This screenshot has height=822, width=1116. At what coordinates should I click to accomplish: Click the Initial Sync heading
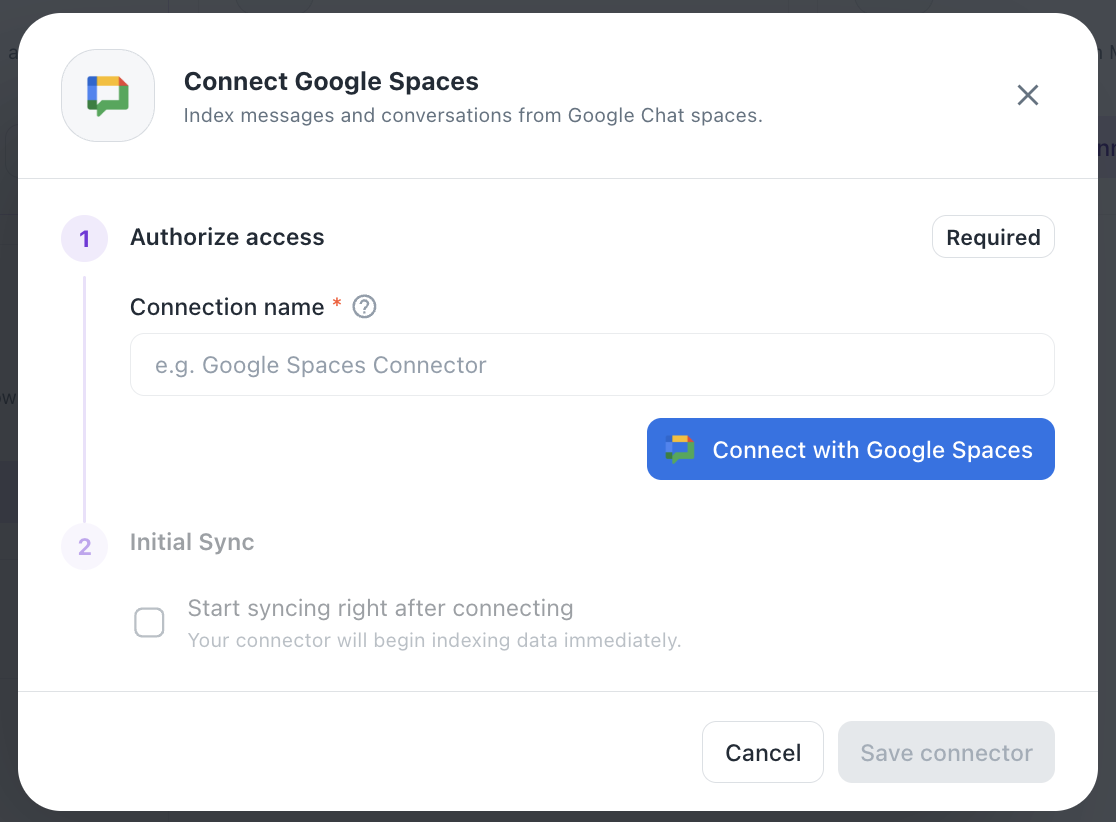point(192,542)
